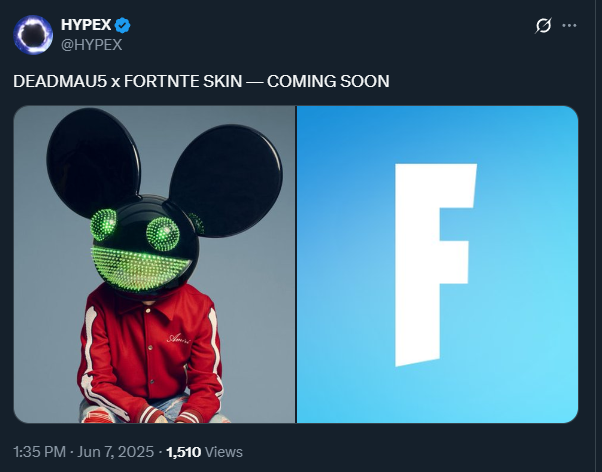Click the green LED smile
The image size is (602, 472).
click(x=140, y=268)
